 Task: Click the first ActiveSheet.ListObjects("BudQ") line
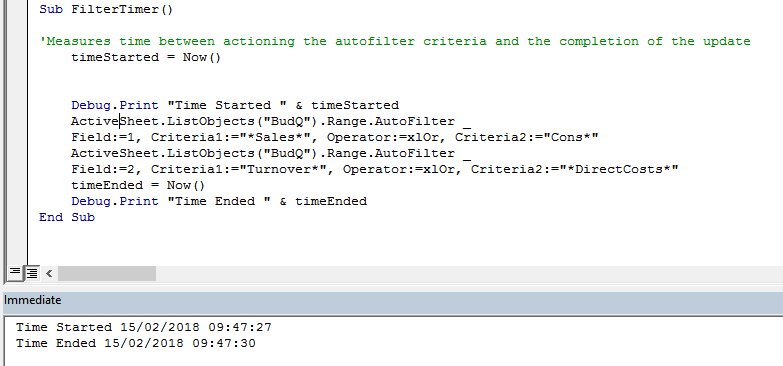click(271, 121)
